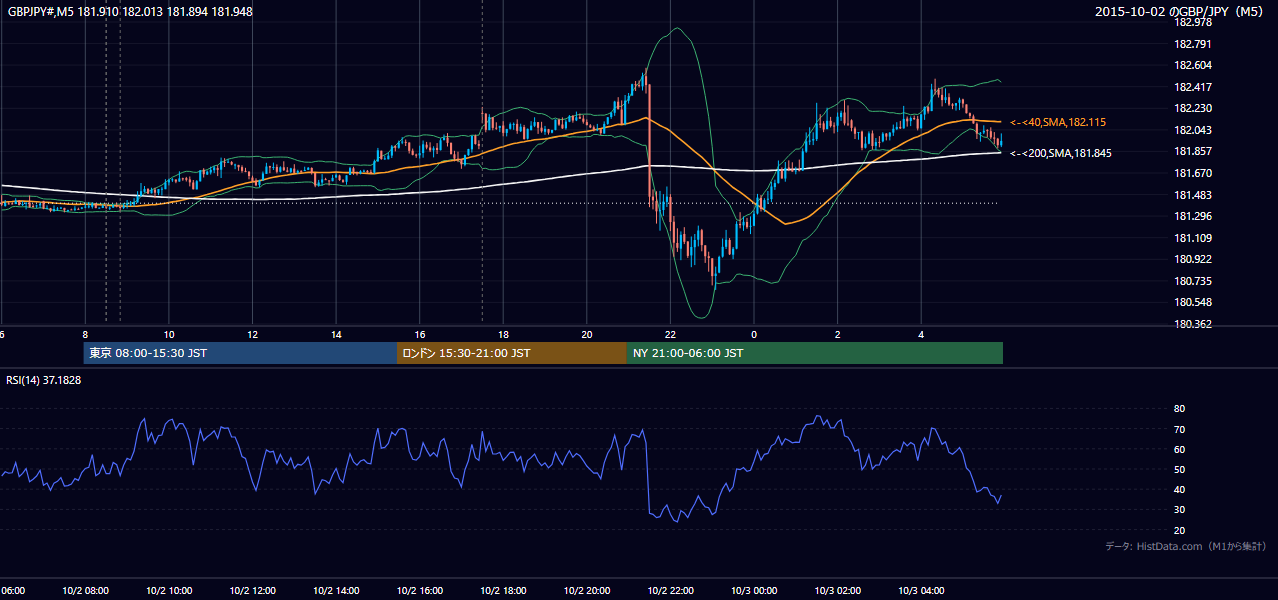Click the RSI 80 level label
This screenshot has height=600, width=1278.
[x=1179, y=409]
